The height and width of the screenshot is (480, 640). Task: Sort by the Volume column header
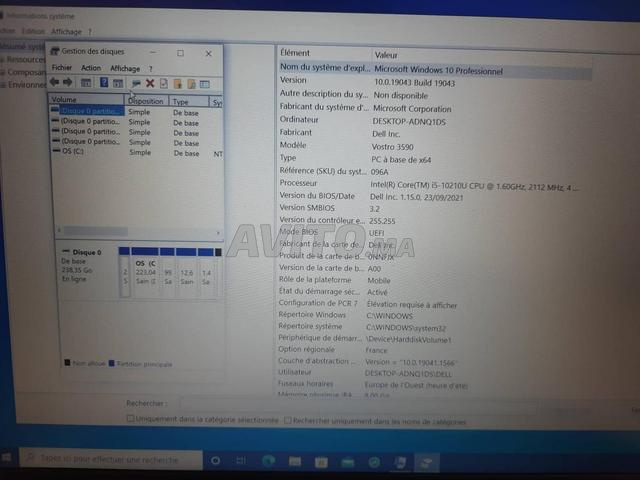[87, 99]
